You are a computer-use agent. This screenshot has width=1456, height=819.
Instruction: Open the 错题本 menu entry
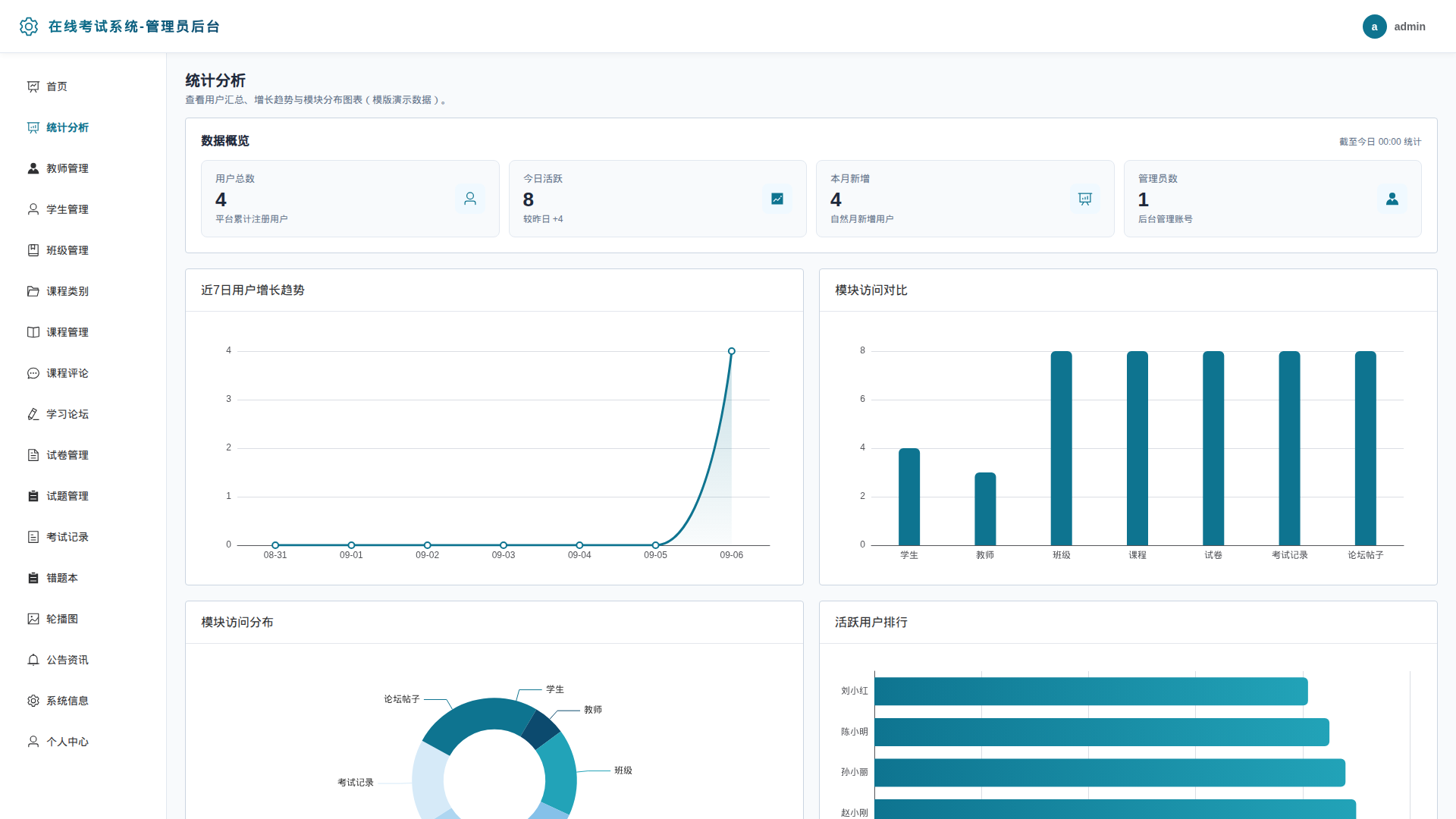(x=83, y=578)
